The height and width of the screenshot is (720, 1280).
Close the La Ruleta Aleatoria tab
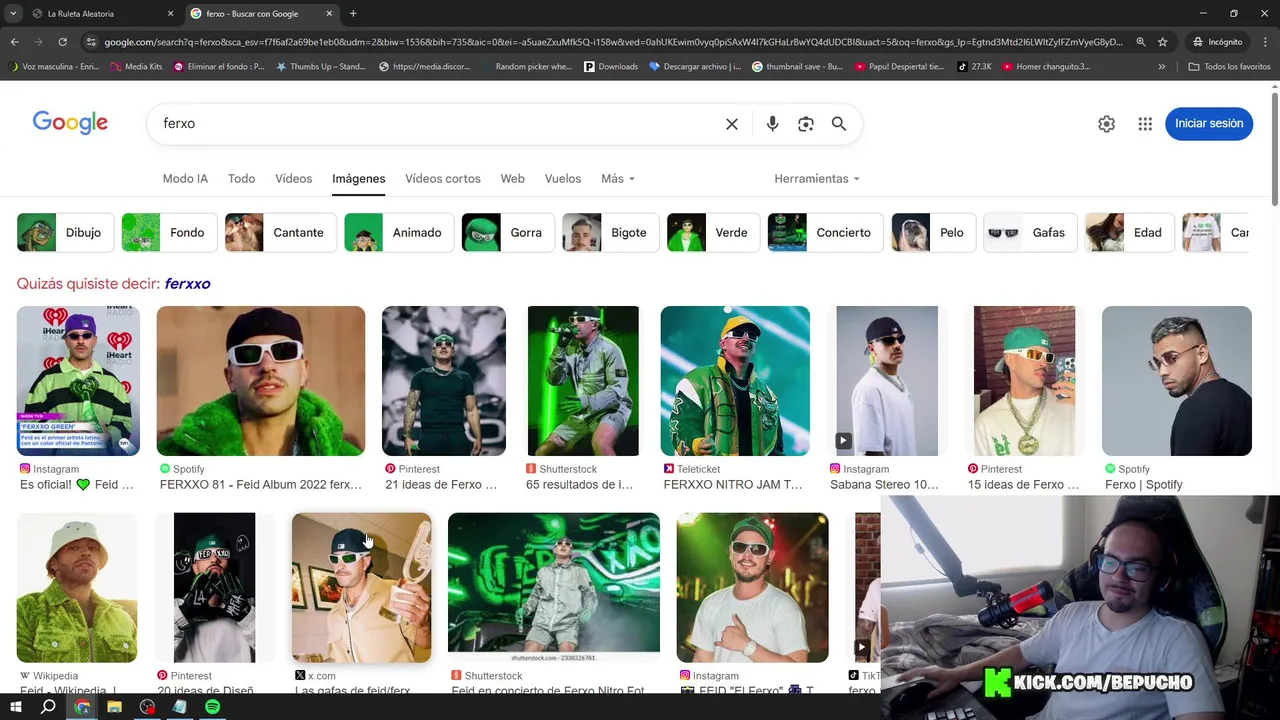170,14
